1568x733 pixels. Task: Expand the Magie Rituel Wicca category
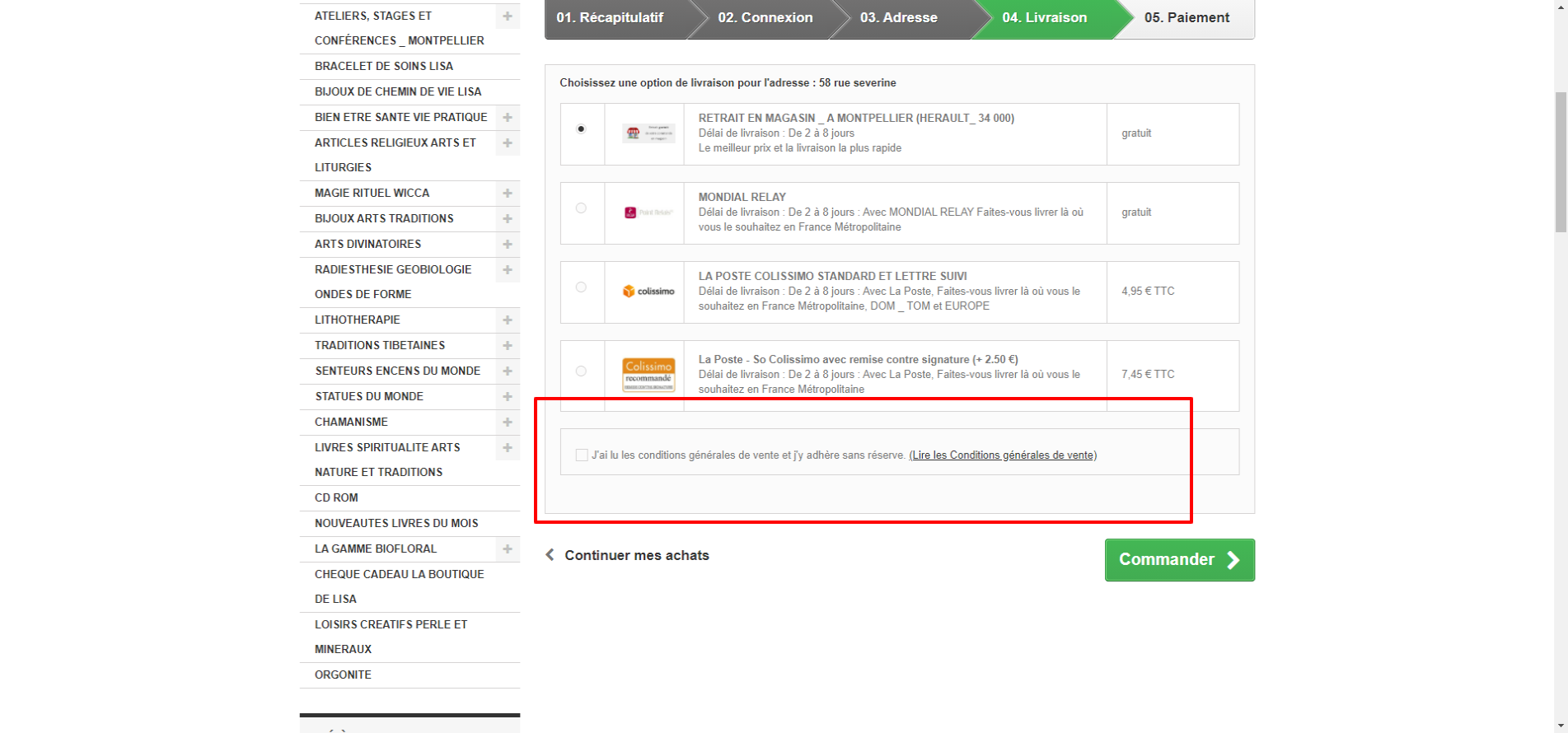point(508,194)
